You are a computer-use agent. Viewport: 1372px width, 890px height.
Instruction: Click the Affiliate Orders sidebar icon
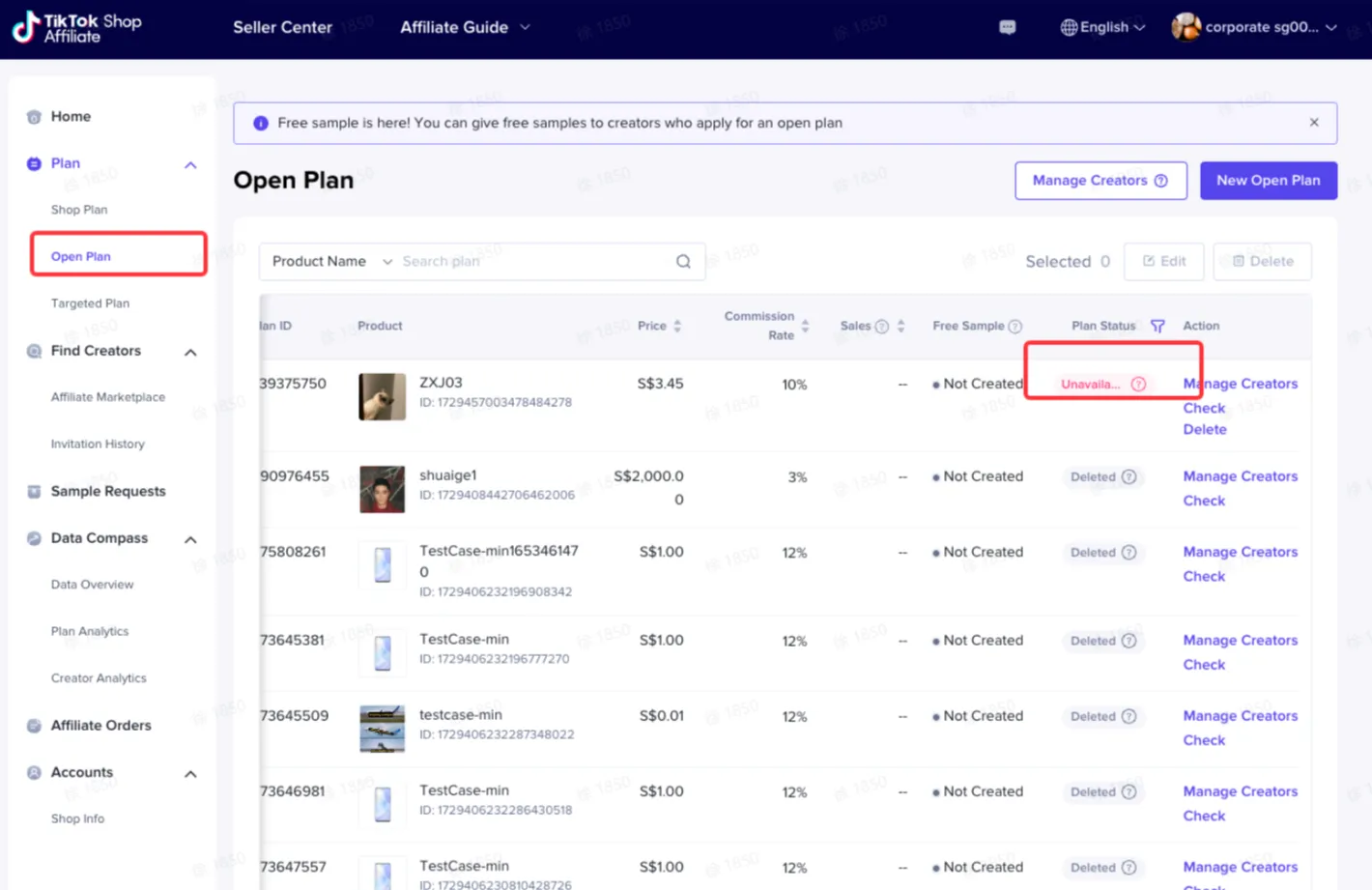click(x=34, y=726)
